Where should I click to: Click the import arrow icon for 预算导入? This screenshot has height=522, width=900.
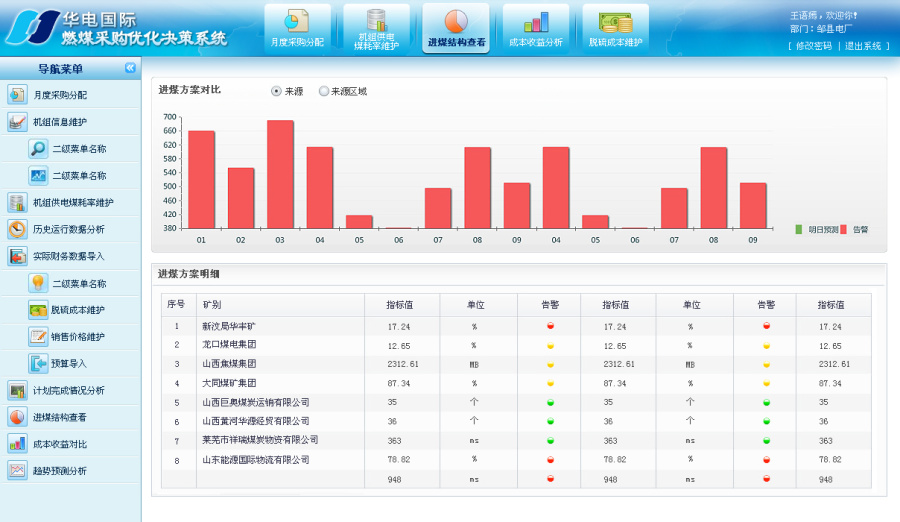pos(38,364)
